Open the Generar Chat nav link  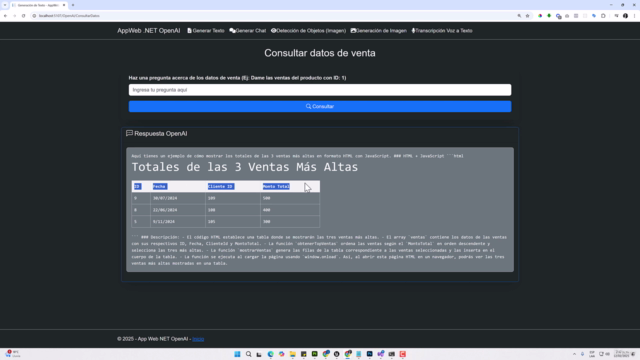247,31
